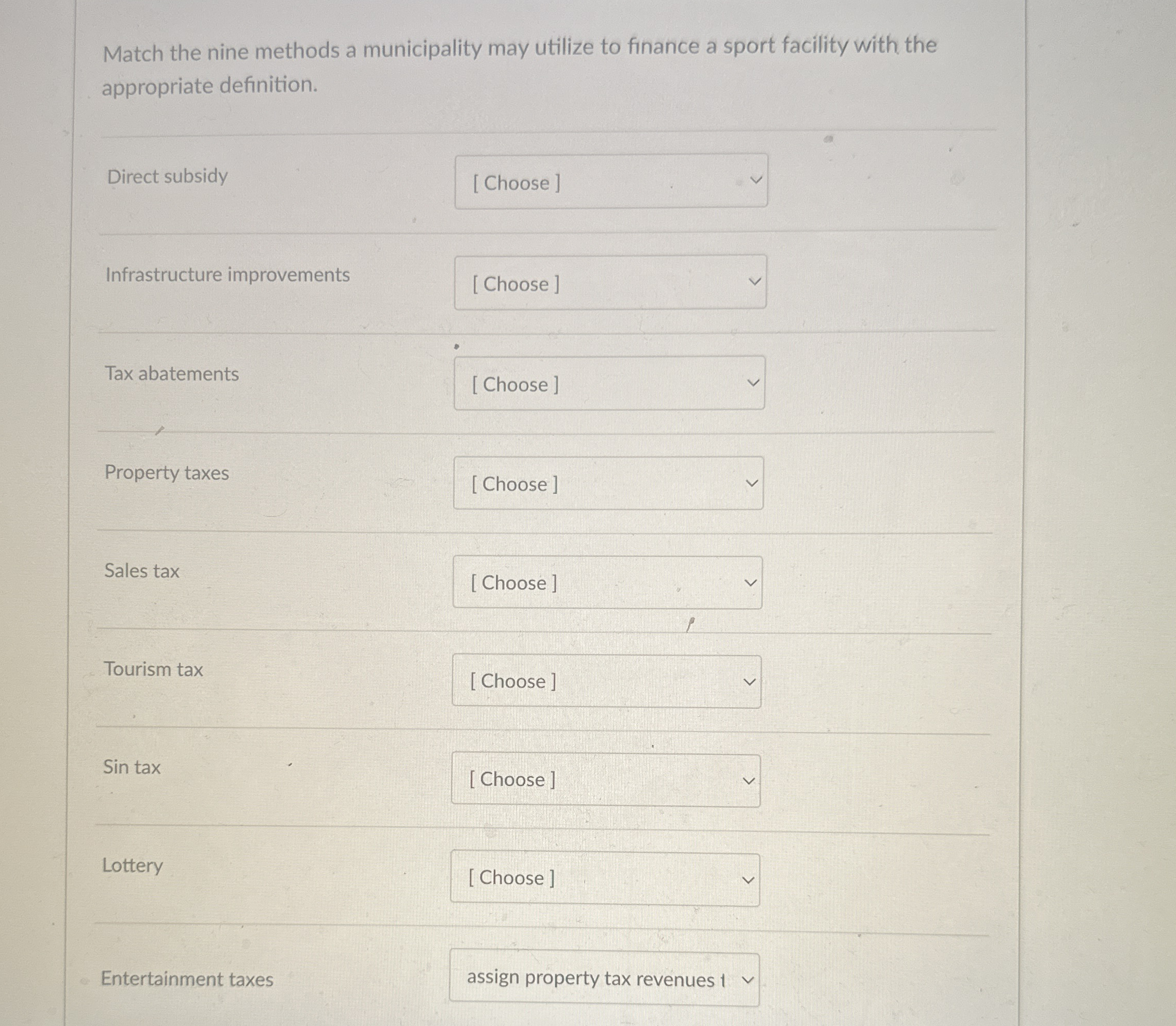Click the Direct subsidy label
This screenshot has height=1026, width=1176.
click(167, 176)
